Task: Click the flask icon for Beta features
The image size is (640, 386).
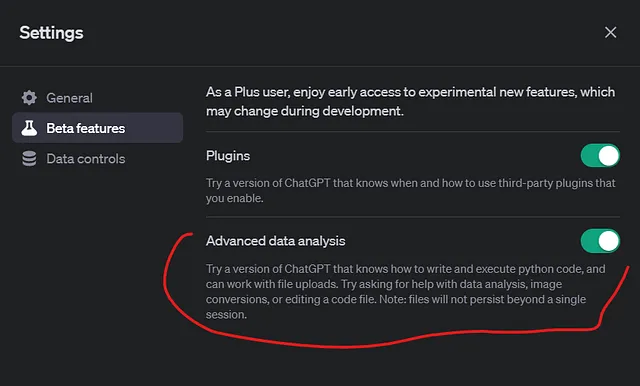Action: 29,128
